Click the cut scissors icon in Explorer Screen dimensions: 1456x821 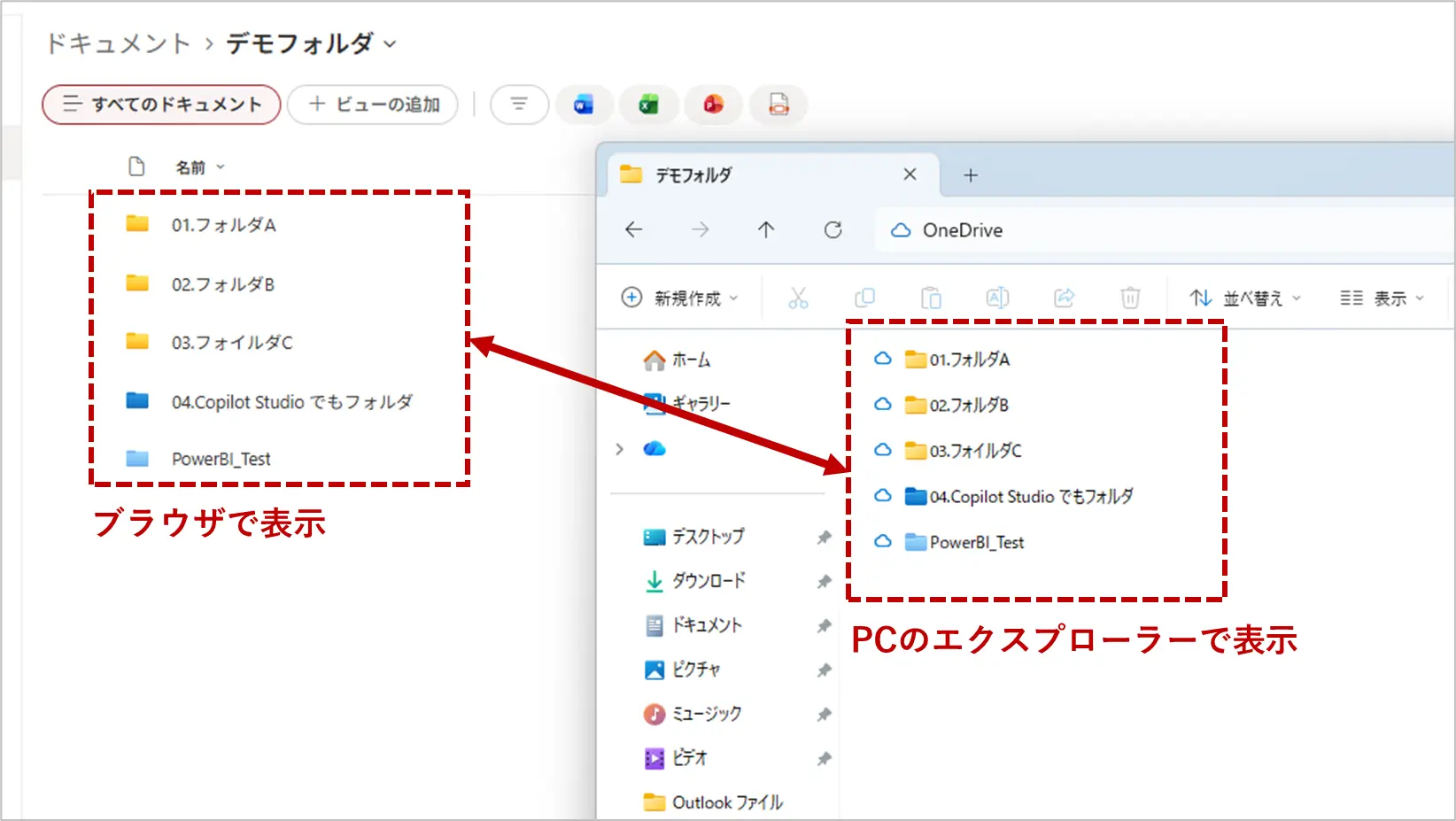click(x=798, y=298)
